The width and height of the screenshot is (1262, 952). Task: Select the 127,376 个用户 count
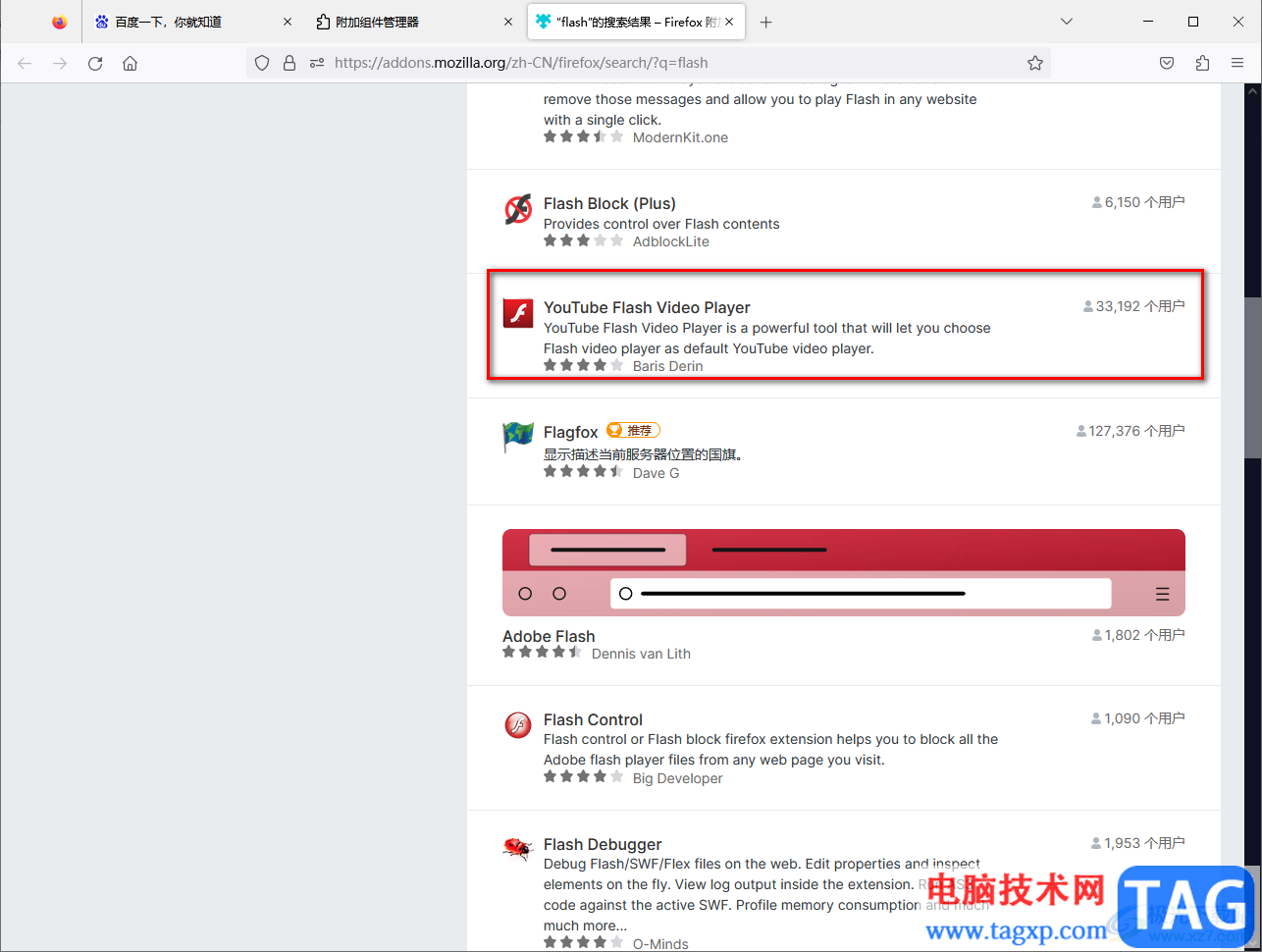tap(1131, 431)
